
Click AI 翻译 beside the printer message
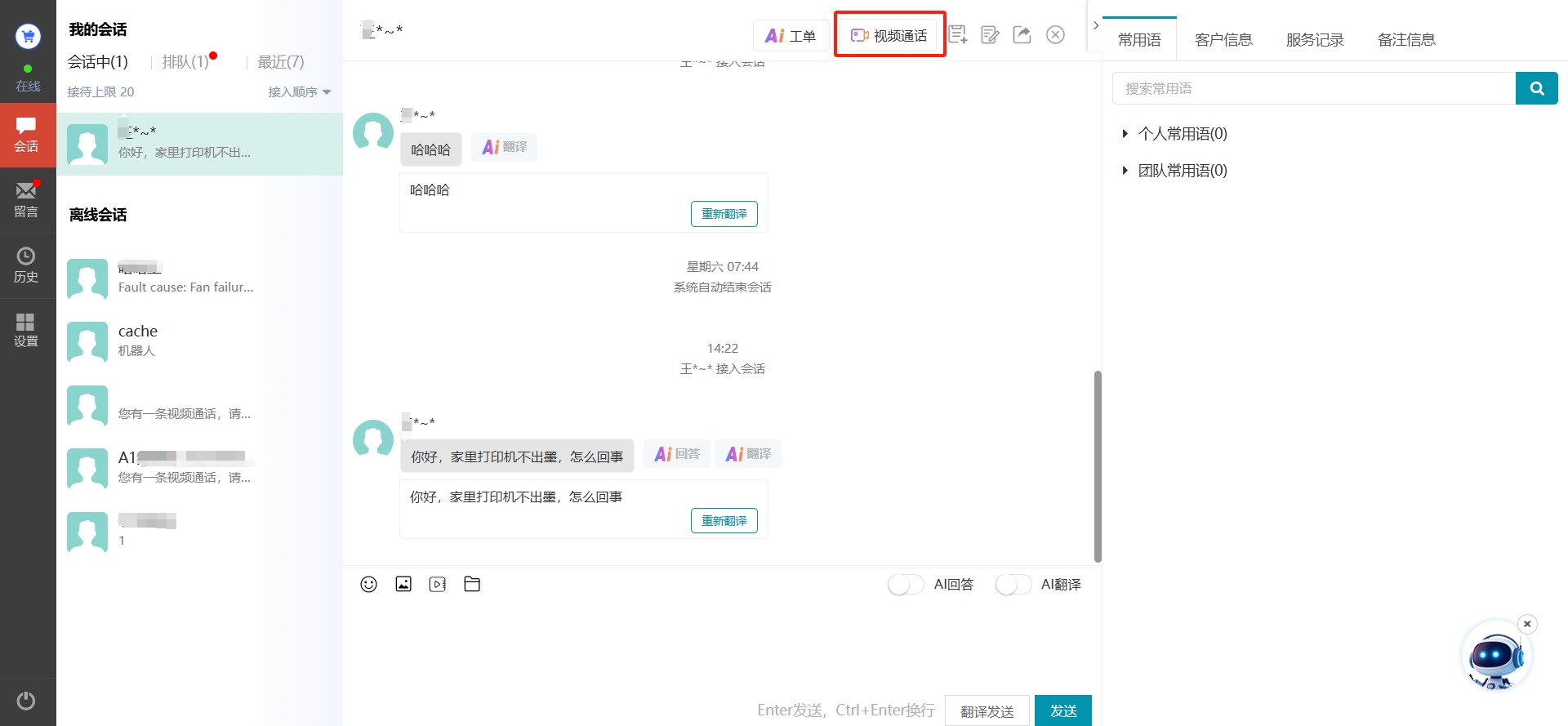(749, 454)
